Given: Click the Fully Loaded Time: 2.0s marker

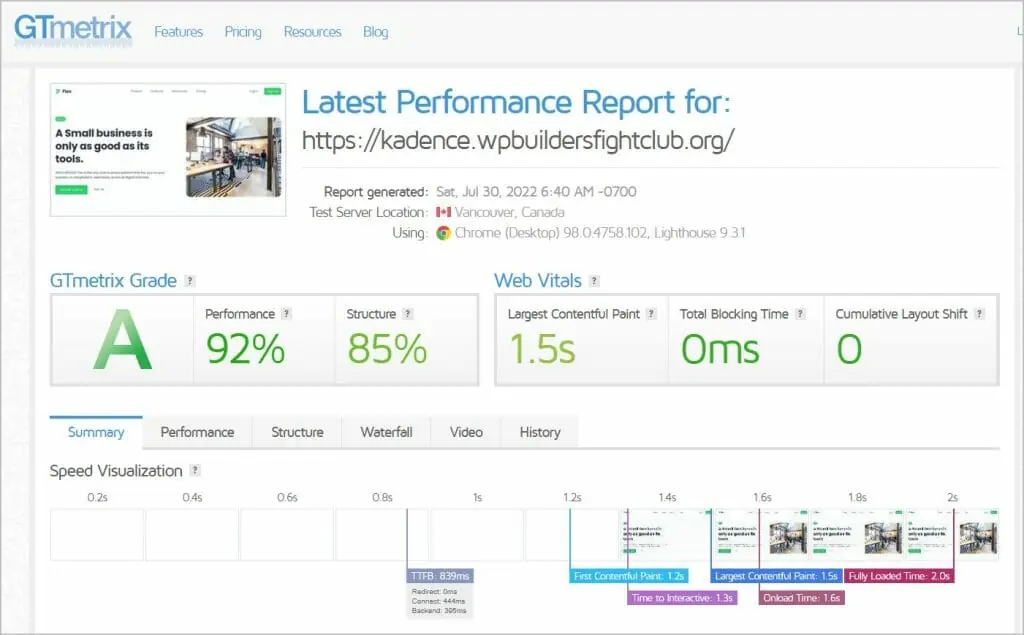Looking at the screenshot, I should coord(899,576).
